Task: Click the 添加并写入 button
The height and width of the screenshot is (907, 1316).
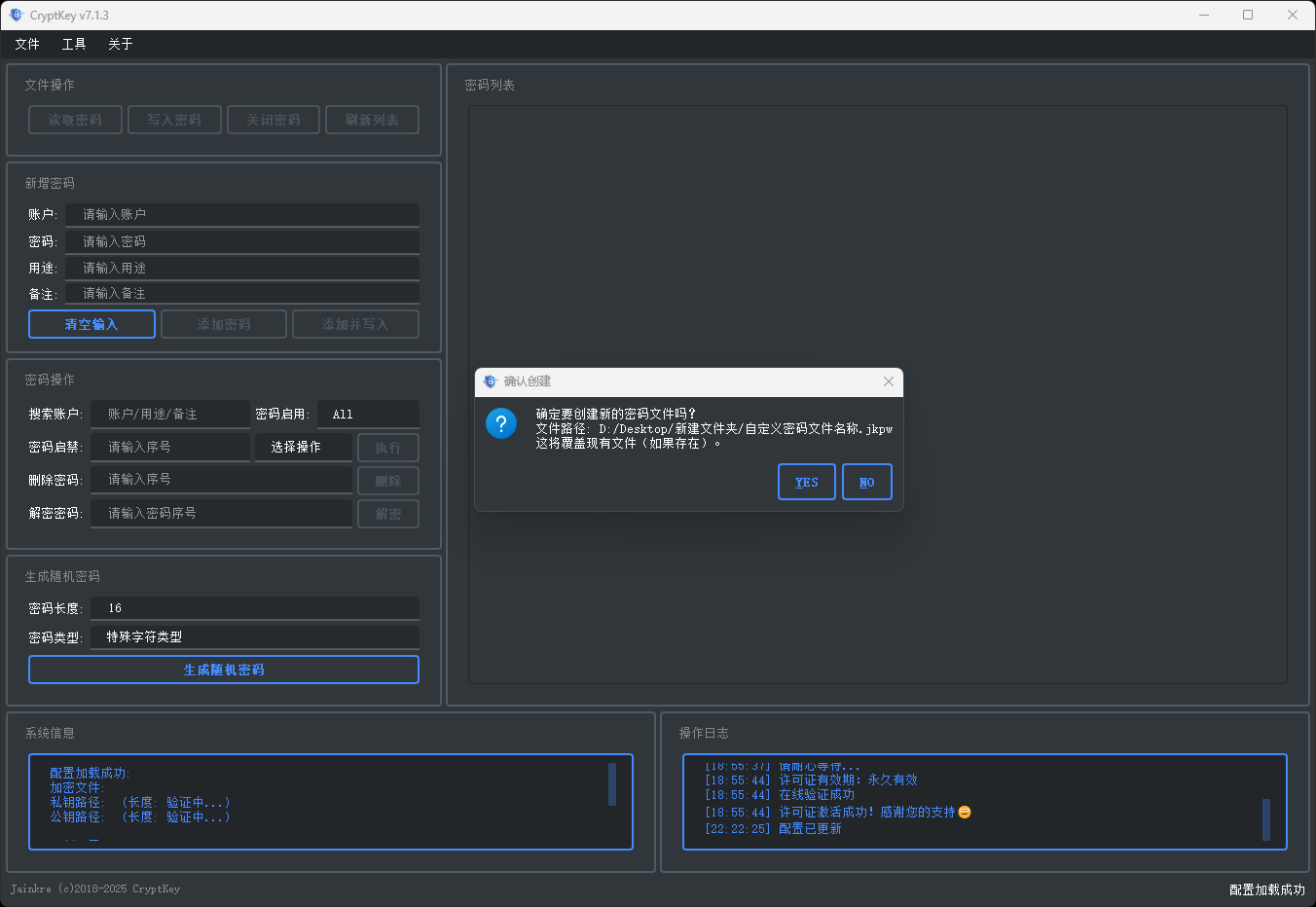Action: (x=355, y=324)
